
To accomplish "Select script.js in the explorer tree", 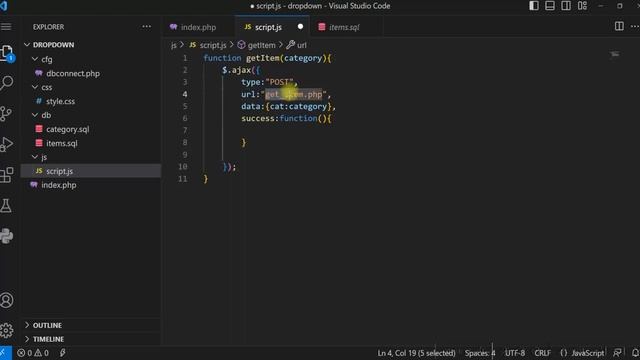I will pyautogui.click(x=91, y=171).
